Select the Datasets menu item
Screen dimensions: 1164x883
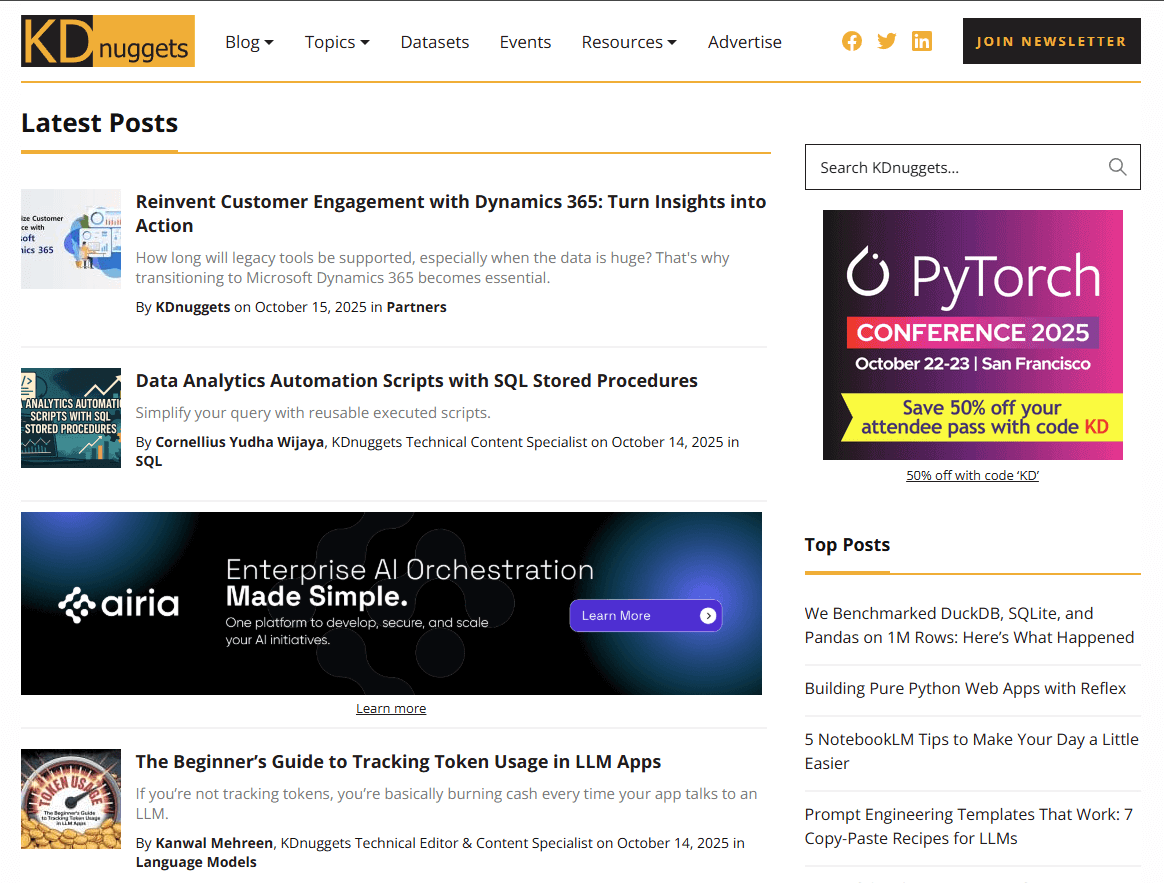[435, 42]
